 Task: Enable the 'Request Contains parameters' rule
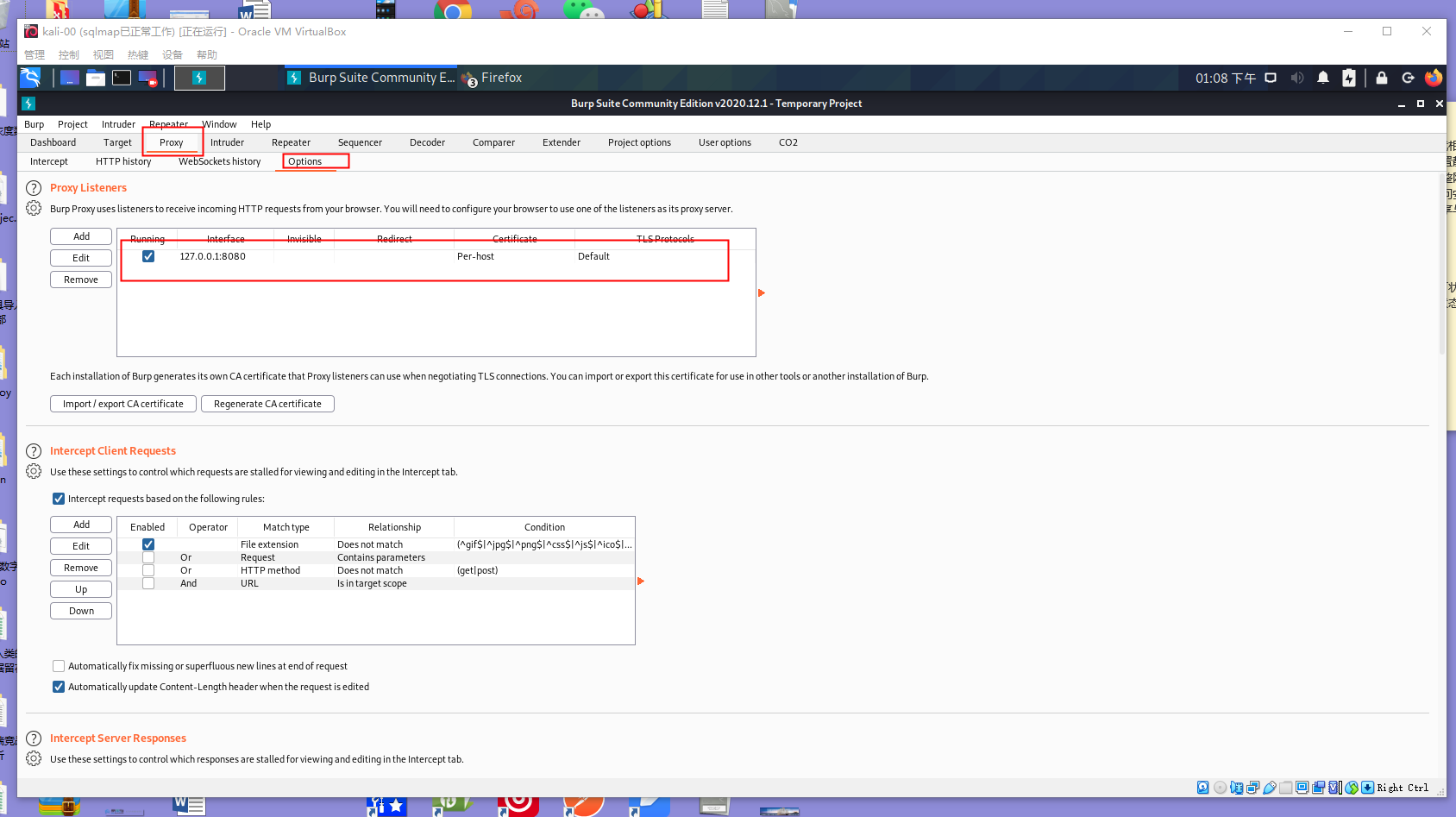click(x=148, y=557)
